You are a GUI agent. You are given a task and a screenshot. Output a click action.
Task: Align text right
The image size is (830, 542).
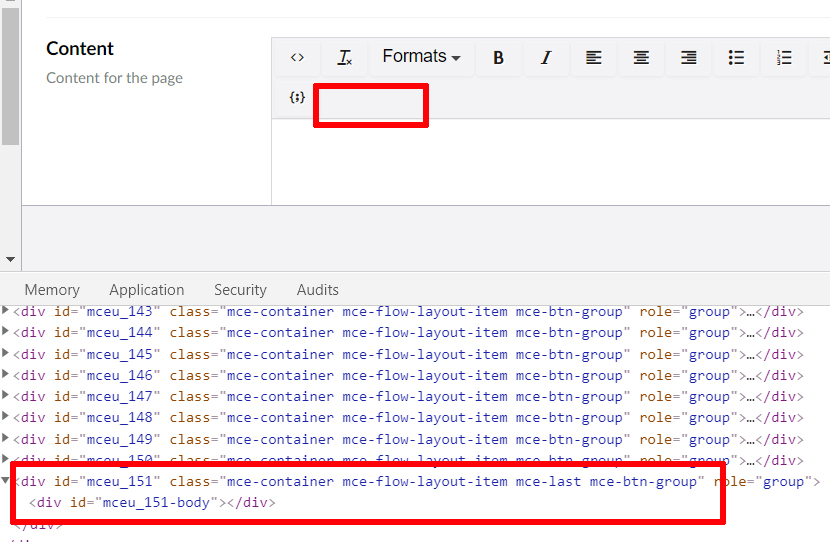click(689, 57)
